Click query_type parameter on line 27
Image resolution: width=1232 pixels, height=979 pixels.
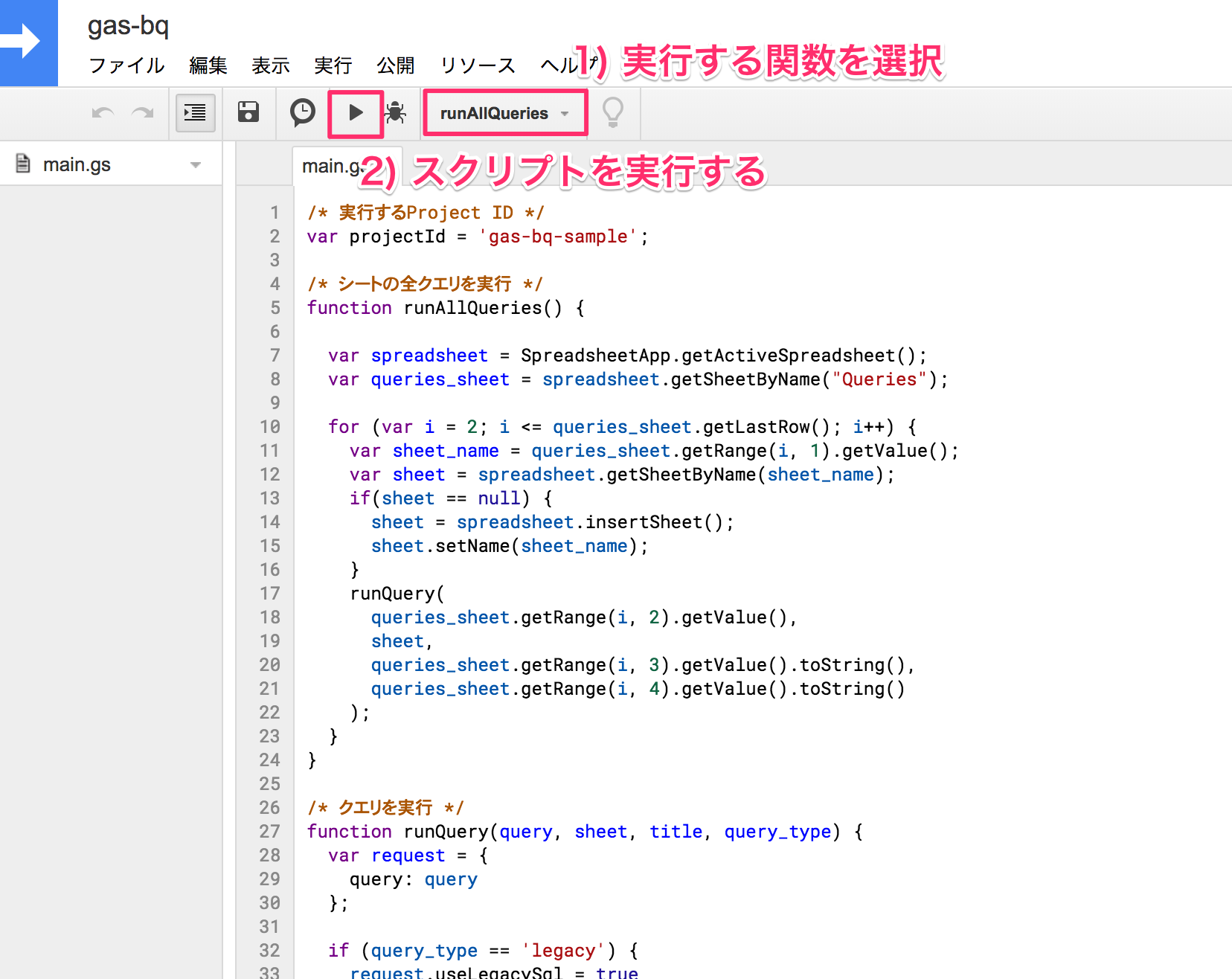(x=777, y=832)
